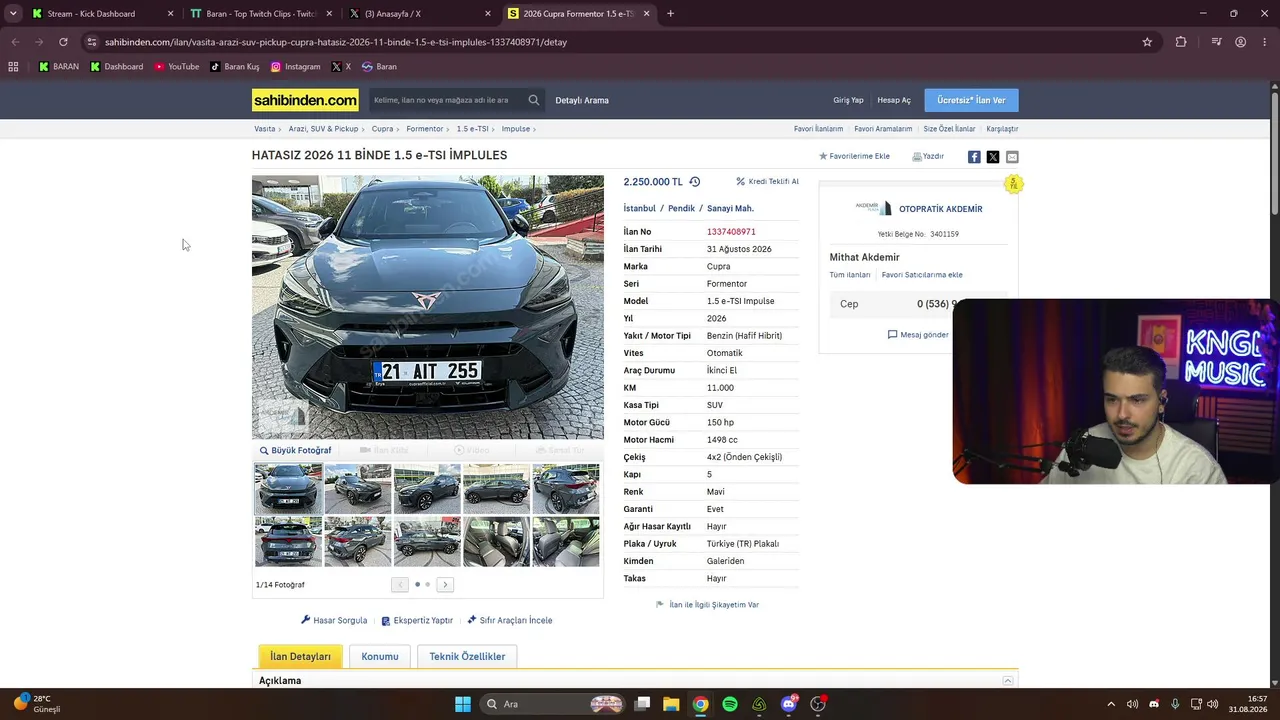1280x720 pixels.
Task: Open the green triangle app on the taskbar
Action: point(759,704)
